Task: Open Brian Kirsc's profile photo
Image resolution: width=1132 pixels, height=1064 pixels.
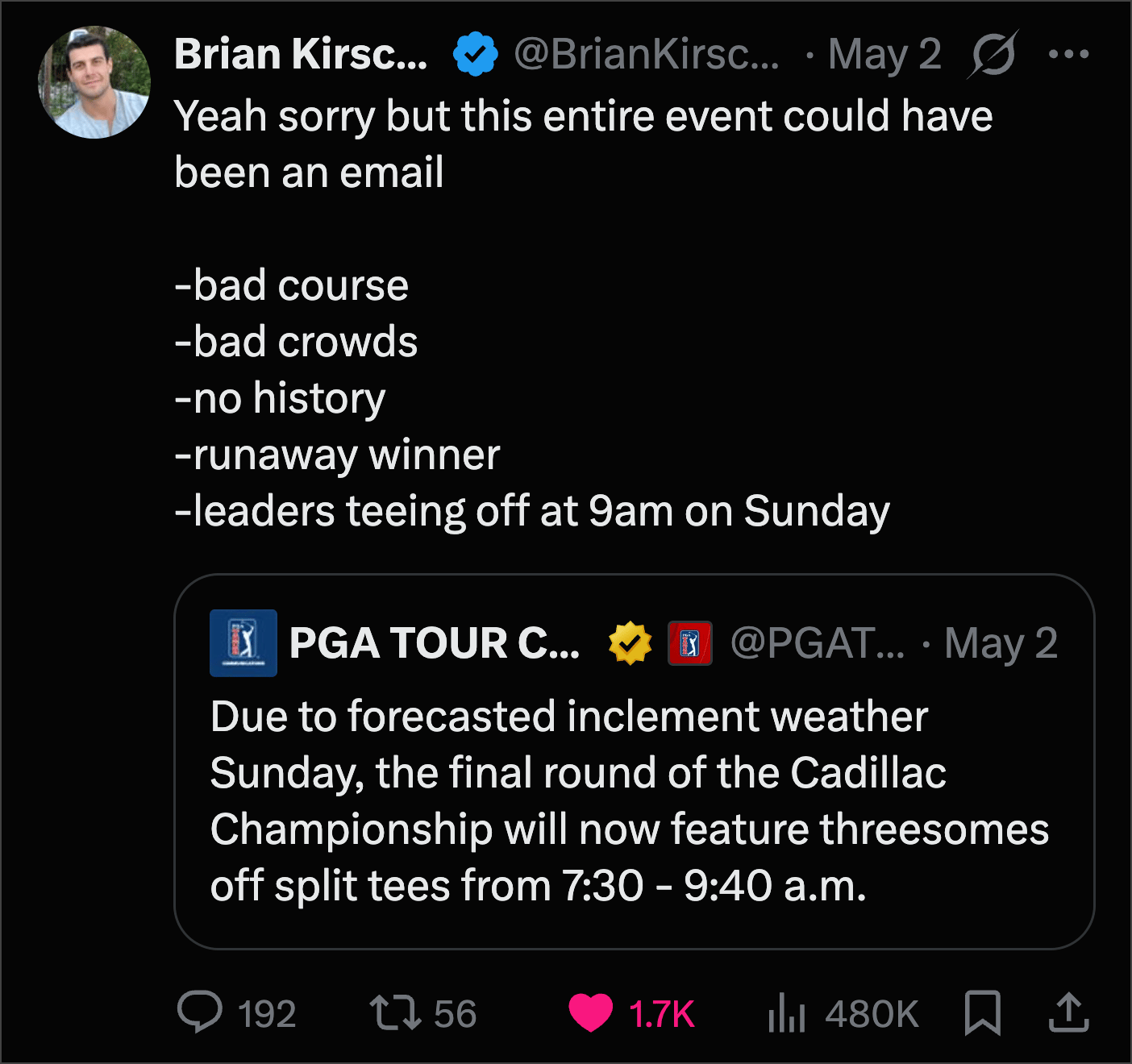Action: 94,82
